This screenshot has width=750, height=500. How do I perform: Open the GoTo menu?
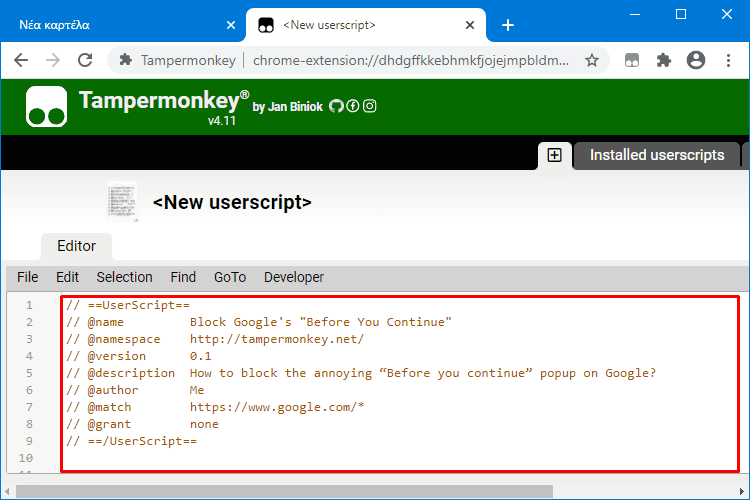[x=230, y=277]
